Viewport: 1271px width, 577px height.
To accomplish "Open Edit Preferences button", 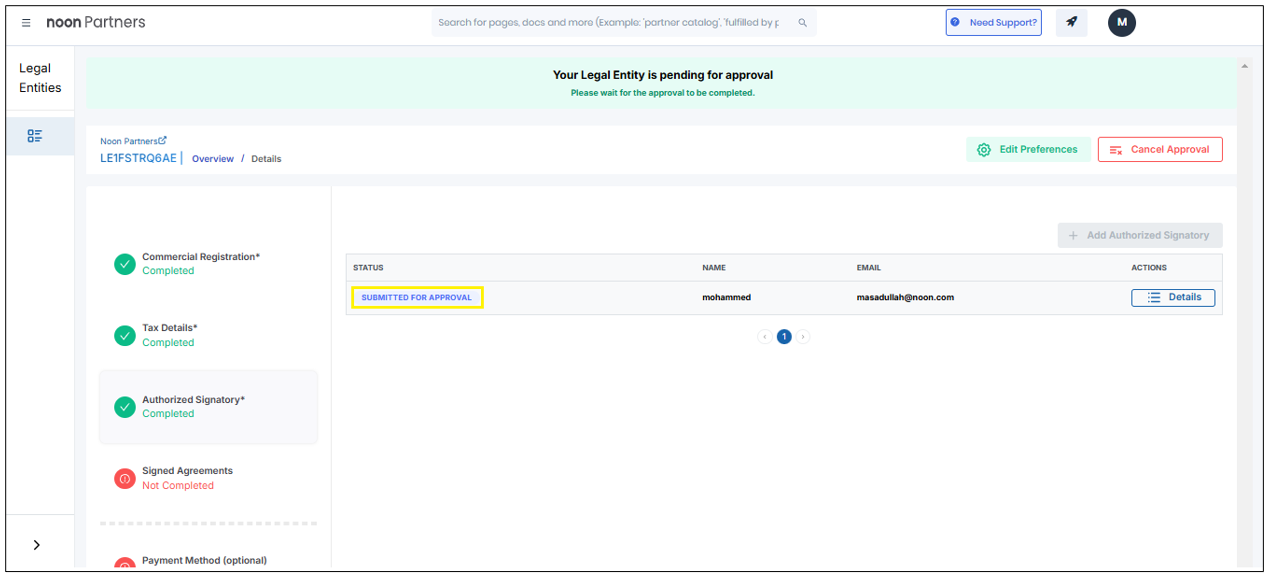I will [x=1028, y=150].
